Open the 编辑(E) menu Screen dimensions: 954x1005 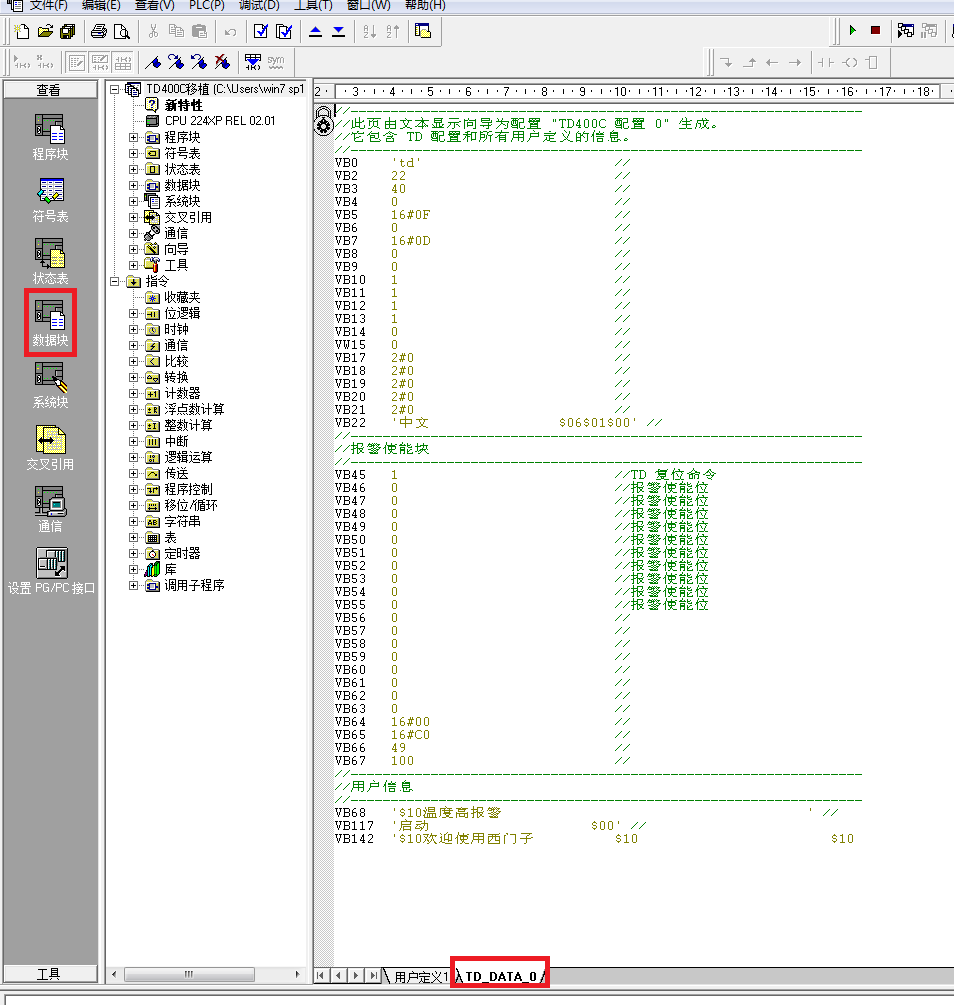101,5
